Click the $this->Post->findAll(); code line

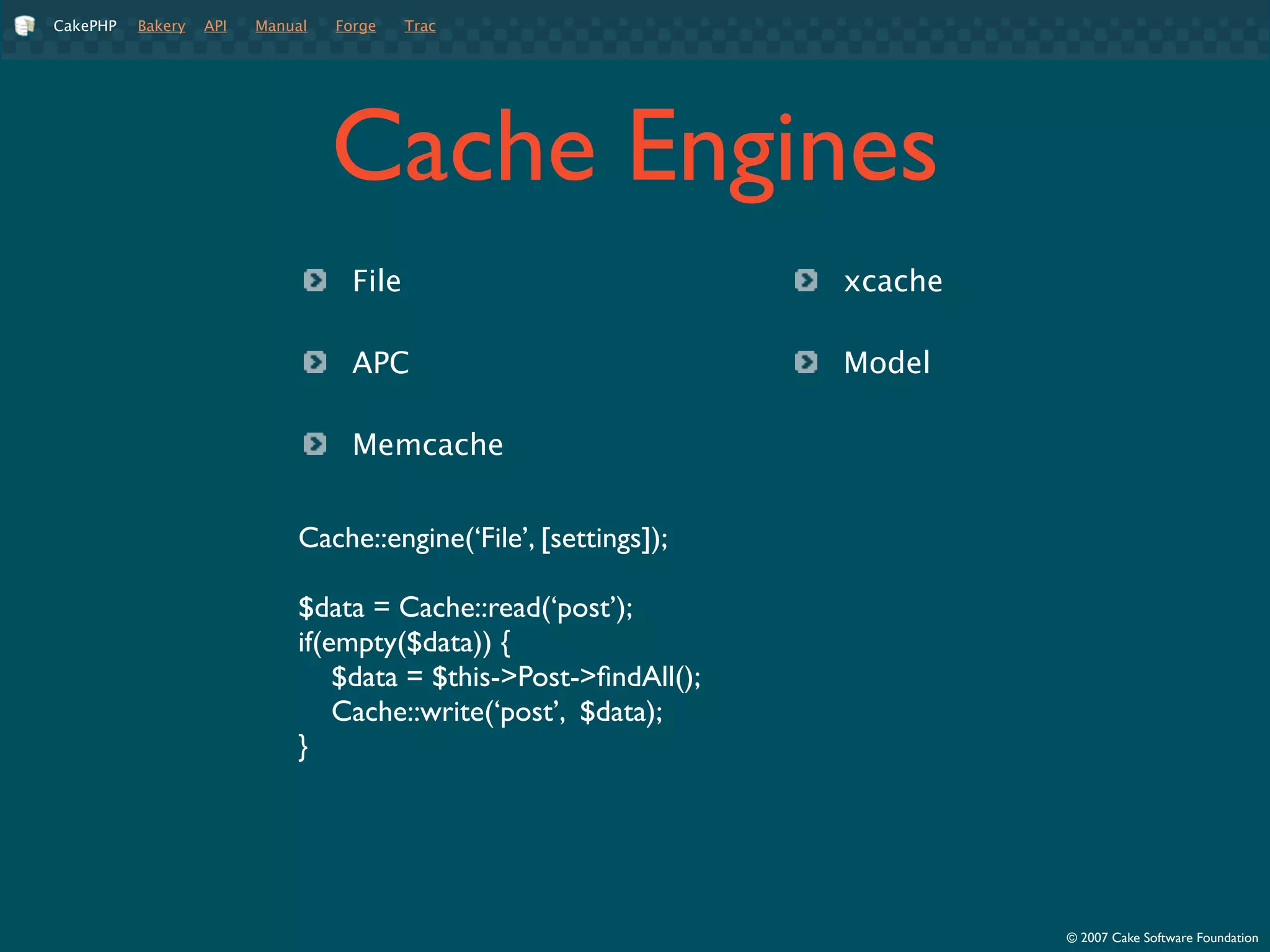pos(516,677)
